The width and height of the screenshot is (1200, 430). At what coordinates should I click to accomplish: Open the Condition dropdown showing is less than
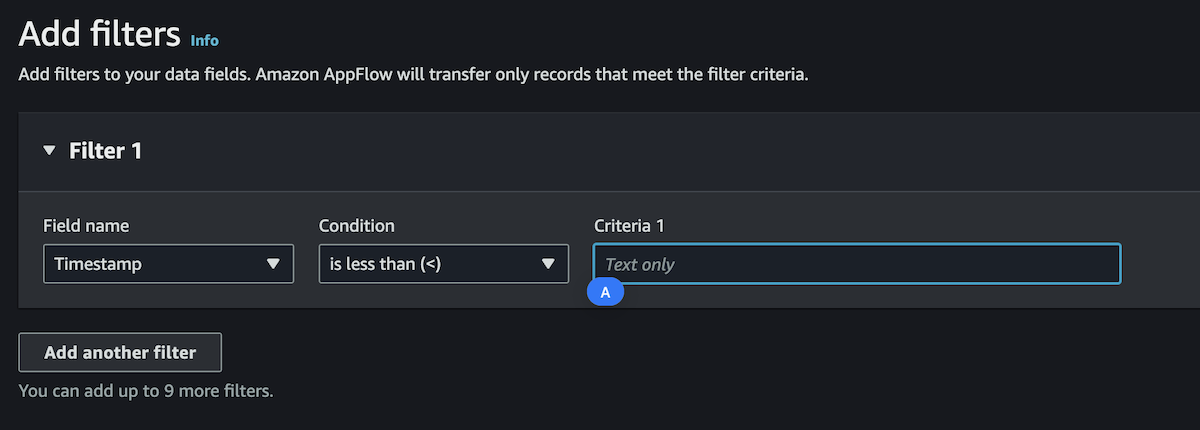(443, 263)
